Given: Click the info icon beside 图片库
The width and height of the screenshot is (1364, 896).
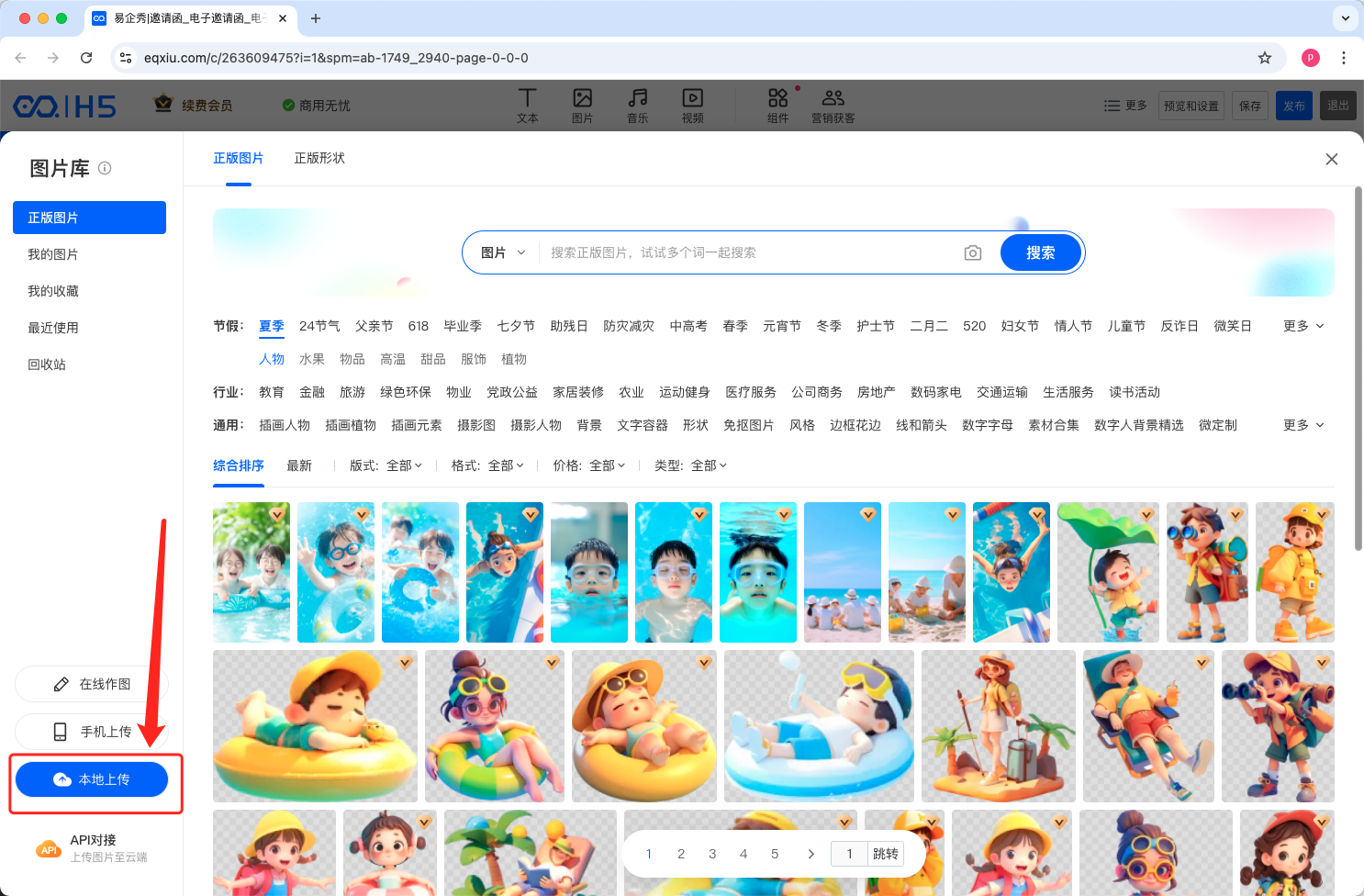Looking at the screenshot, I should coord(105,168).
